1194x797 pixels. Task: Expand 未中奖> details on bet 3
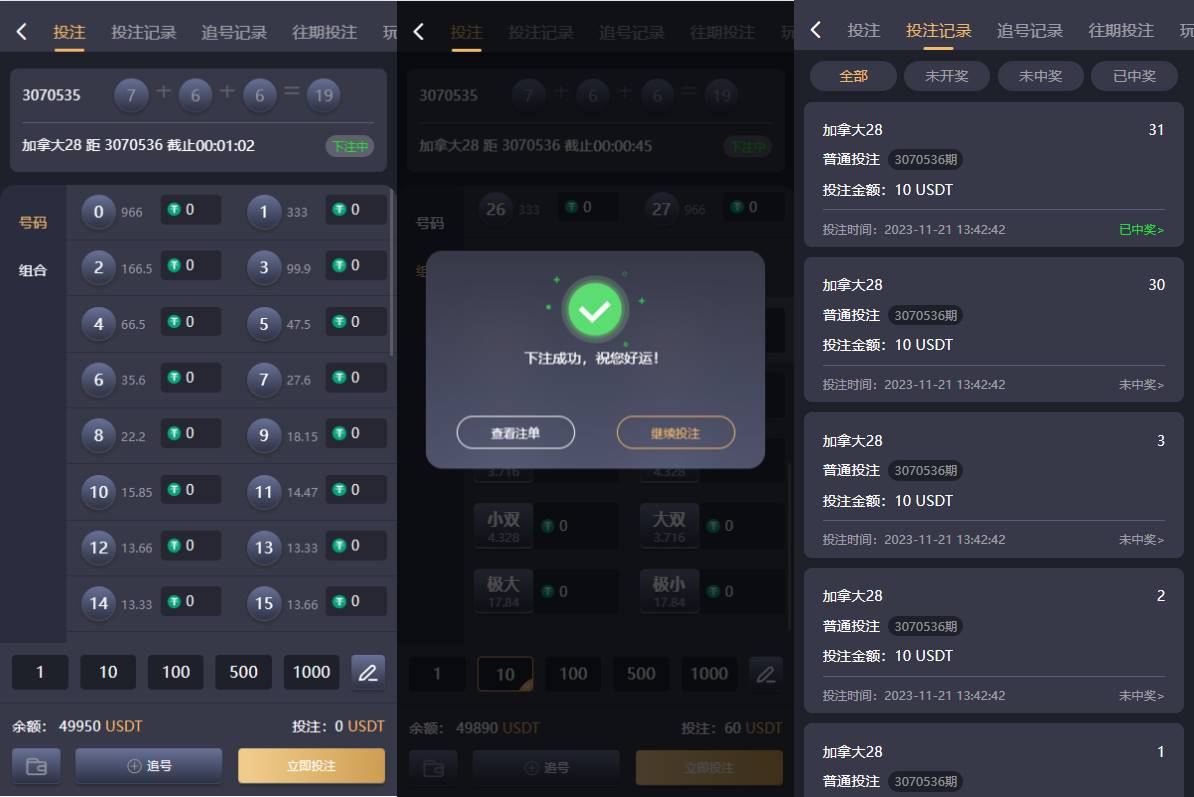pyautogui.click(x=1141, y=540)
